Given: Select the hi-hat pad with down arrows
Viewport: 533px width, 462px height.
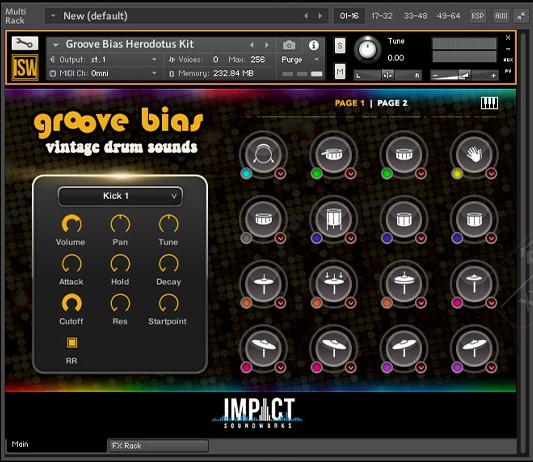Looking at the screenshot, I should (333, 284).
